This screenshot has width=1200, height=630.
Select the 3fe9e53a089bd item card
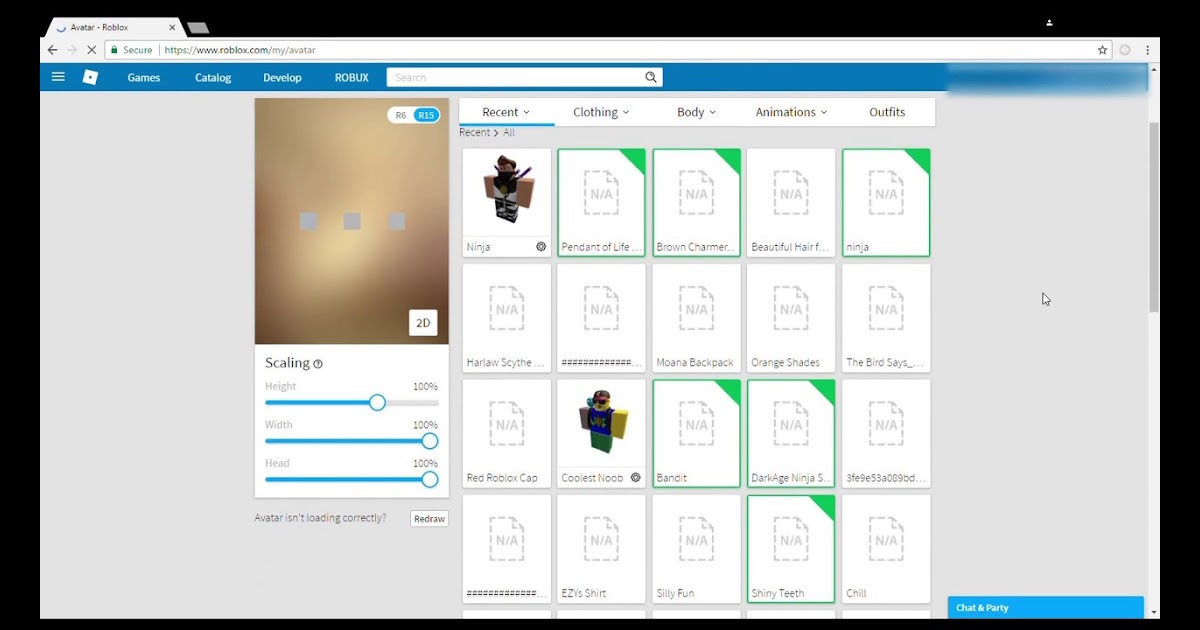(886, 433)
